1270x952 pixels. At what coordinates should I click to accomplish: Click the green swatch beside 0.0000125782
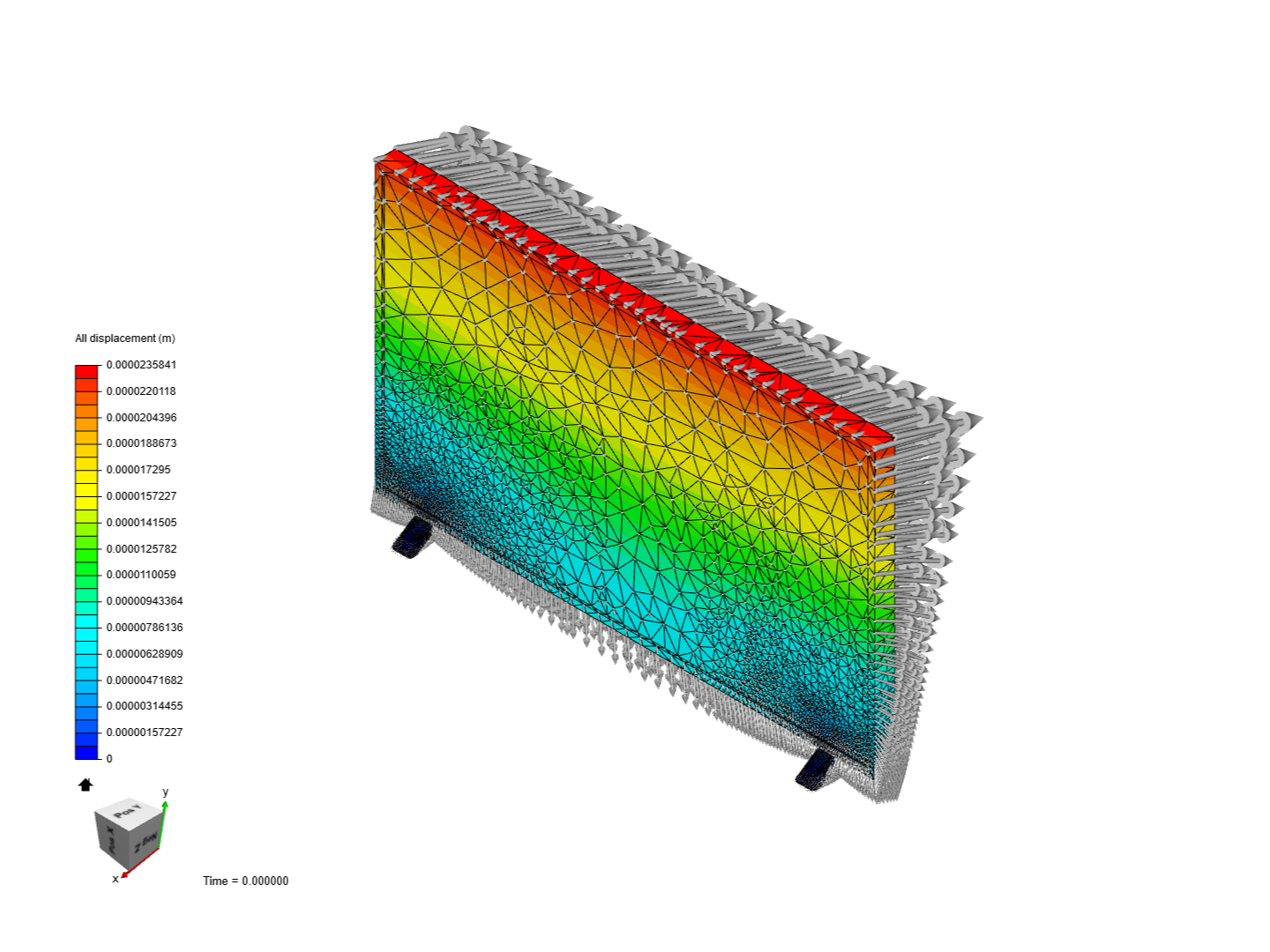pyautogui.click(x=86, y=555)
